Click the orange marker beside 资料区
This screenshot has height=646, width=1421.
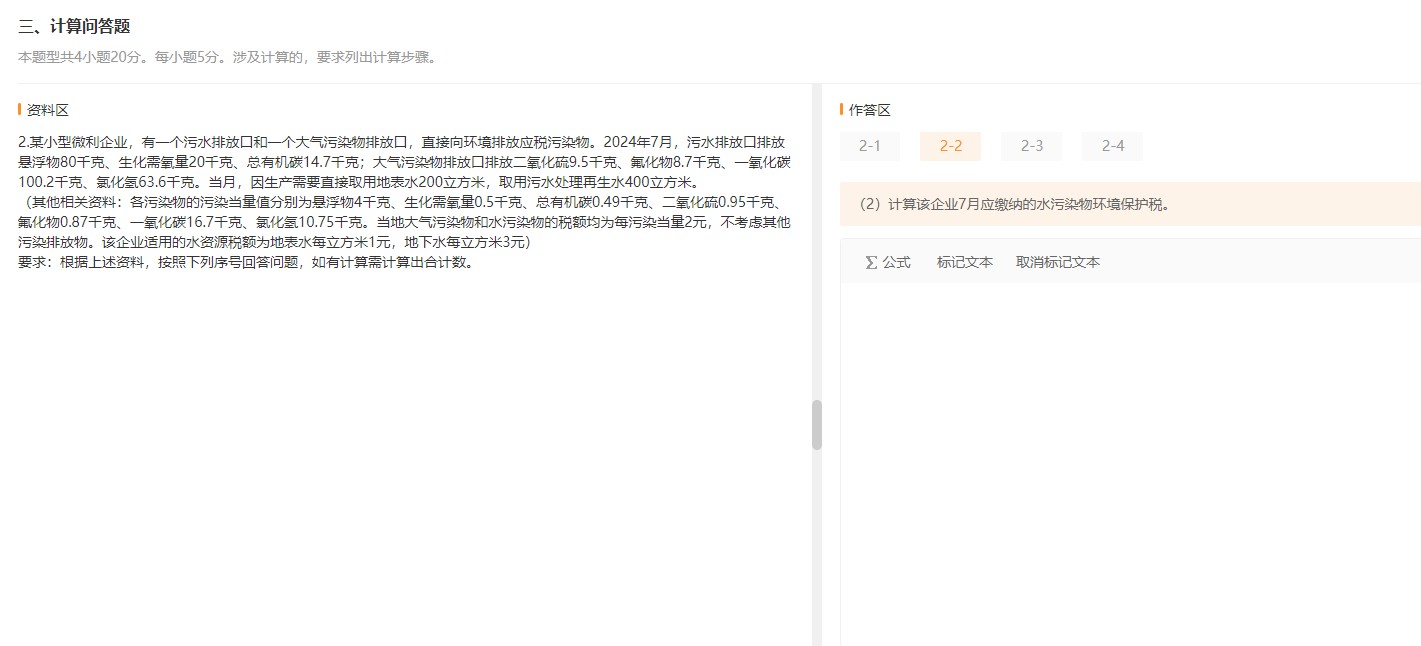(x=19, y=110)
